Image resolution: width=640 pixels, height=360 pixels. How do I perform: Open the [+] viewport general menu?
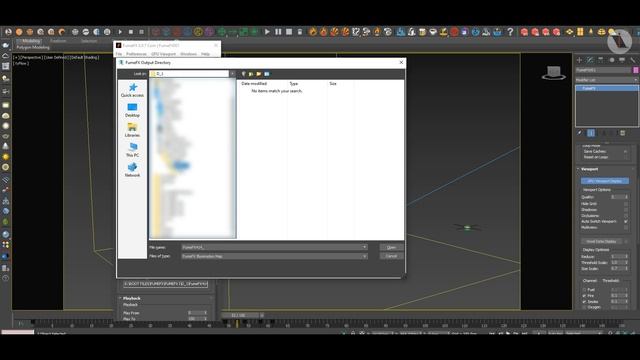(16, 58)
